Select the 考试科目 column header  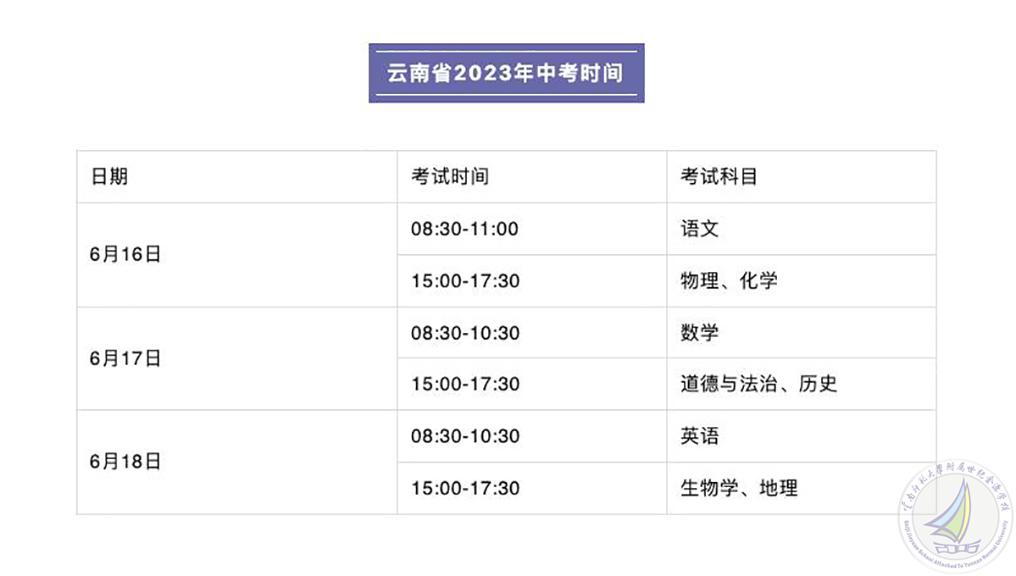(x=719, y=177)
